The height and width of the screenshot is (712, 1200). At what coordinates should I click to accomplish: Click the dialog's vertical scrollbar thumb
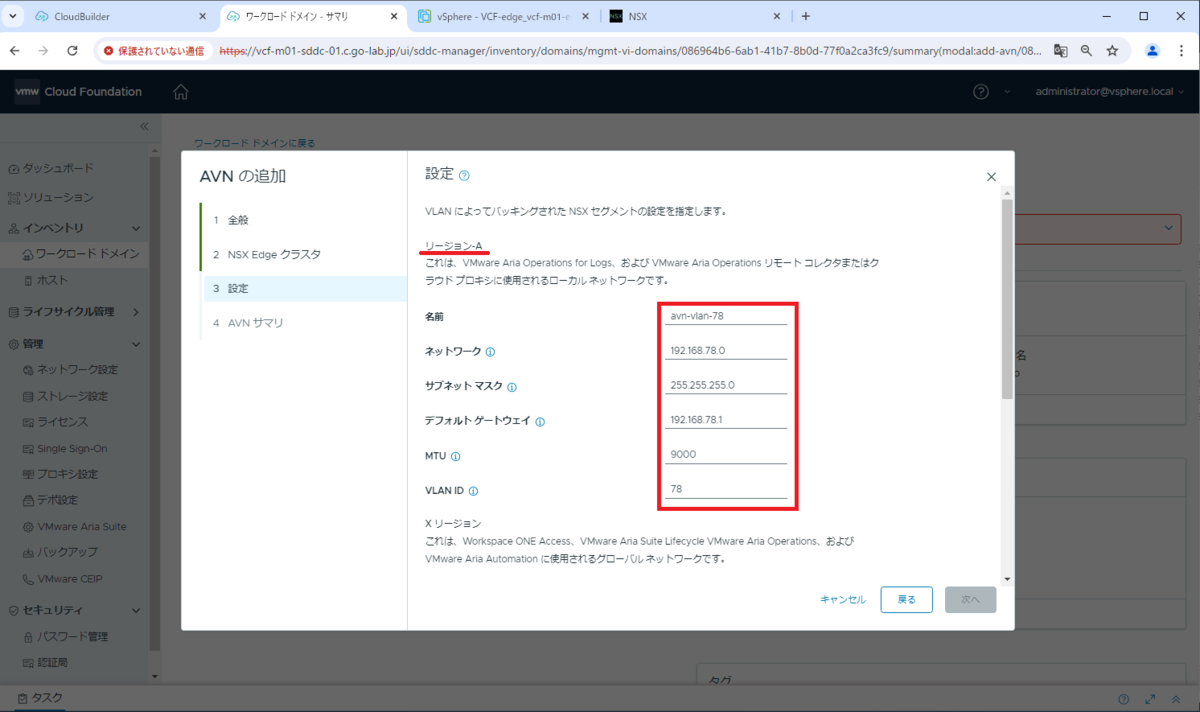pos(1007,298)
